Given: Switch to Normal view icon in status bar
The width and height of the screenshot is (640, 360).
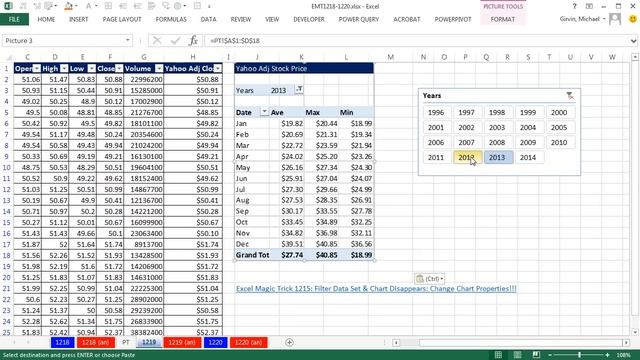Looking at the screenshot, I should (x=498, y=355).
